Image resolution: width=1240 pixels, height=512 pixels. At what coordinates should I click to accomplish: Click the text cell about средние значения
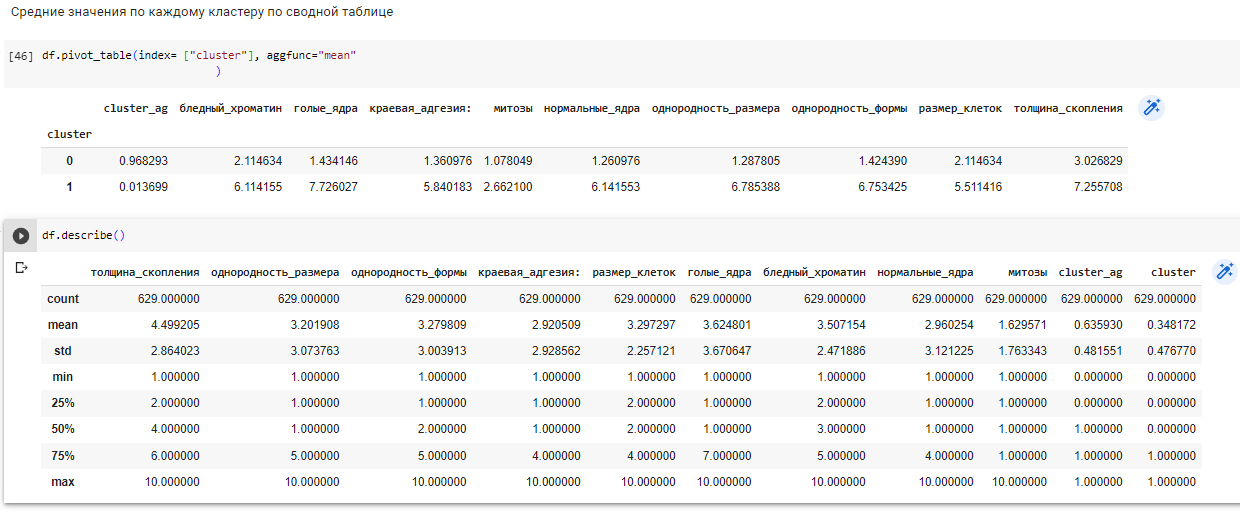click(201, 12)
